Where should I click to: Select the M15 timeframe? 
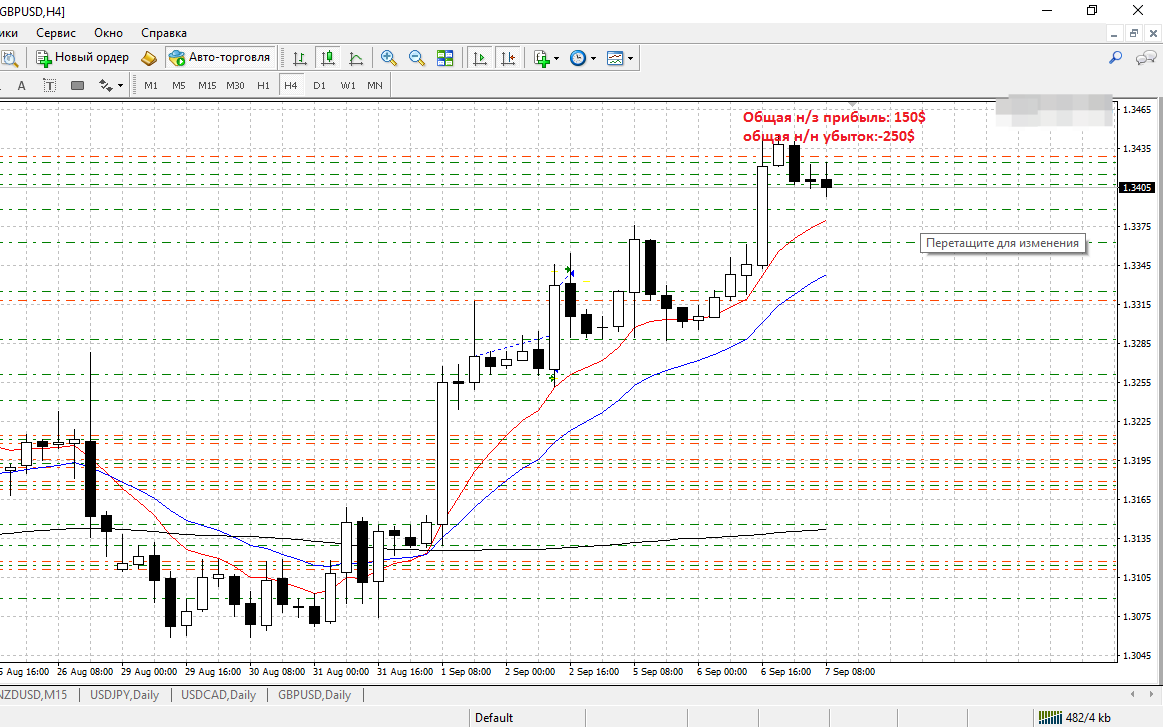(x=207, y=85)
